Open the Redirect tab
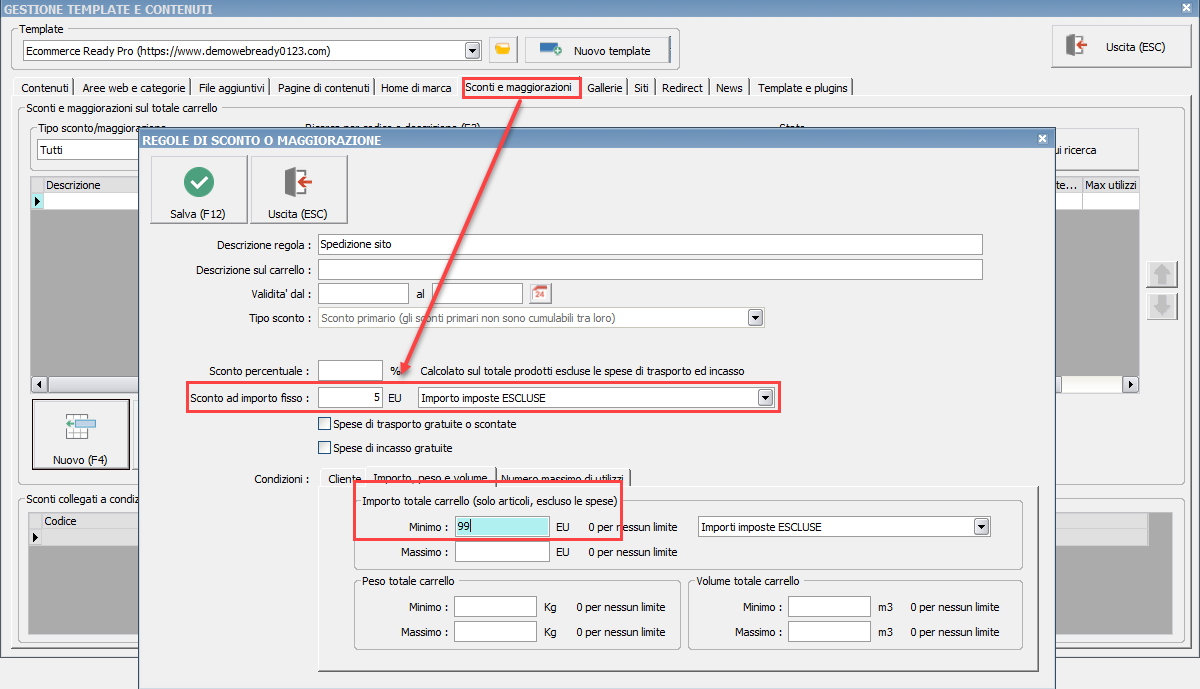The image size is (1200, 689). (x=682, y=88)
